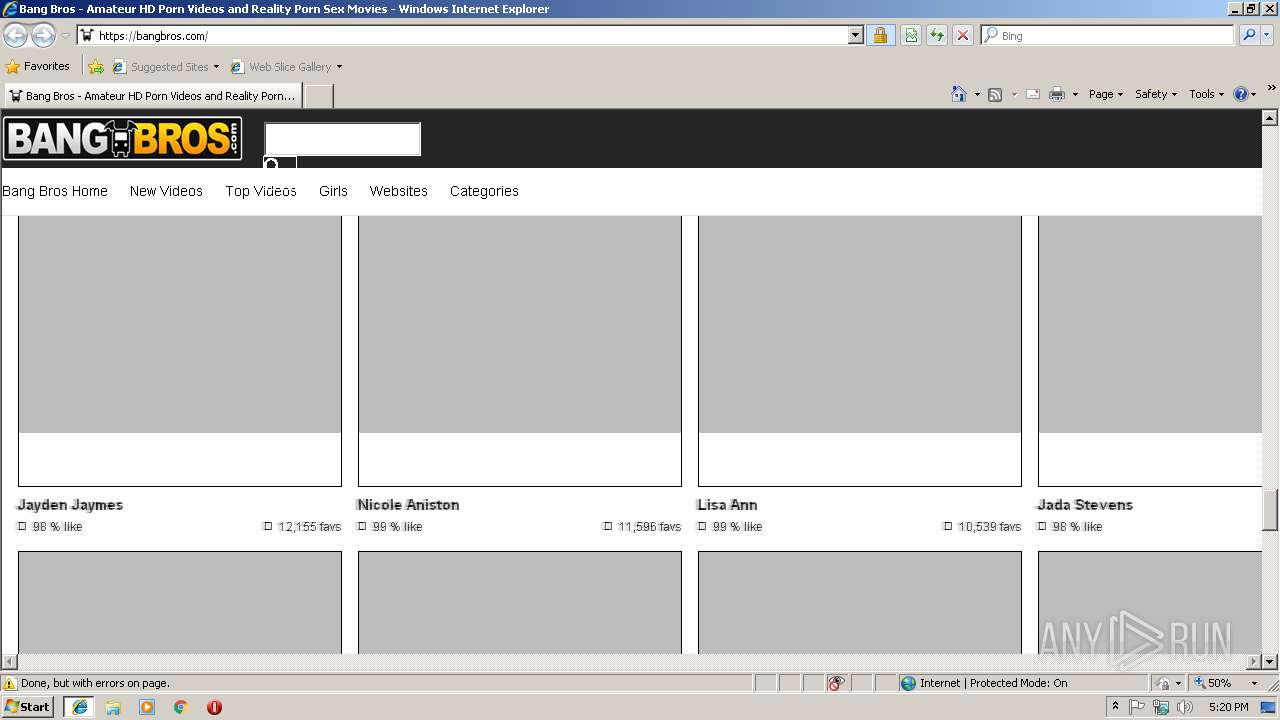Open a blank new tab
The image size is (1280, 720).
point(318,96)
